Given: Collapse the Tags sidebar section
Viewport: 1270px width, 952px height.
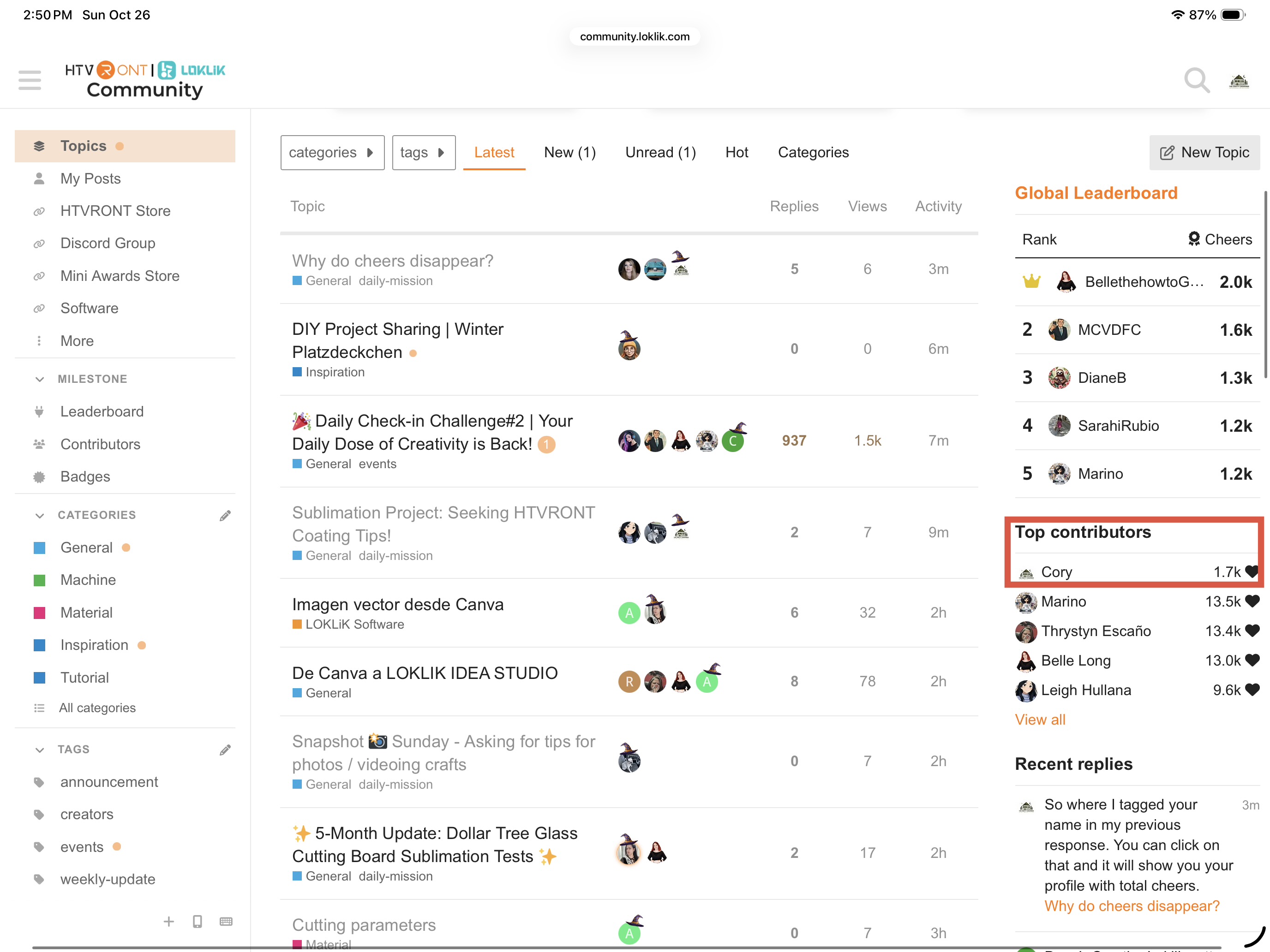Looking at the screenshot, I should tap(40, 750).
